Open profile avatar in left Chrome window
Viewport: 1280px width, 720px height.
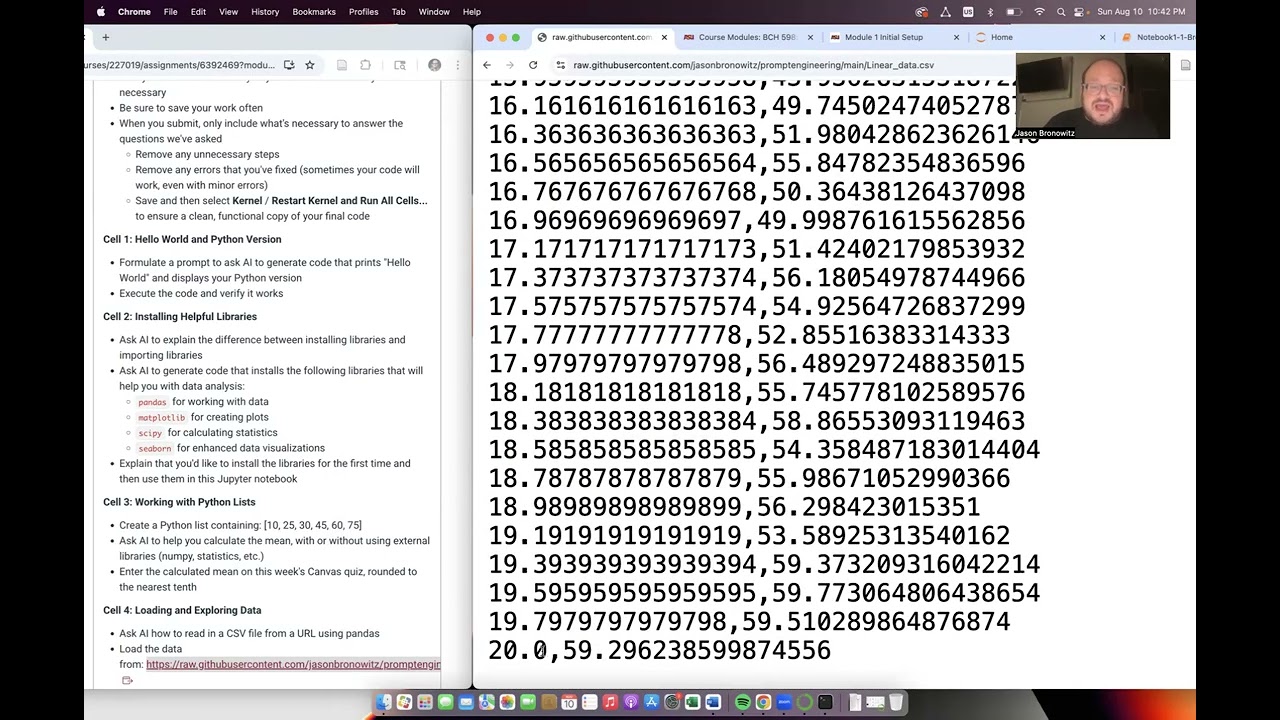click(434, 65)
